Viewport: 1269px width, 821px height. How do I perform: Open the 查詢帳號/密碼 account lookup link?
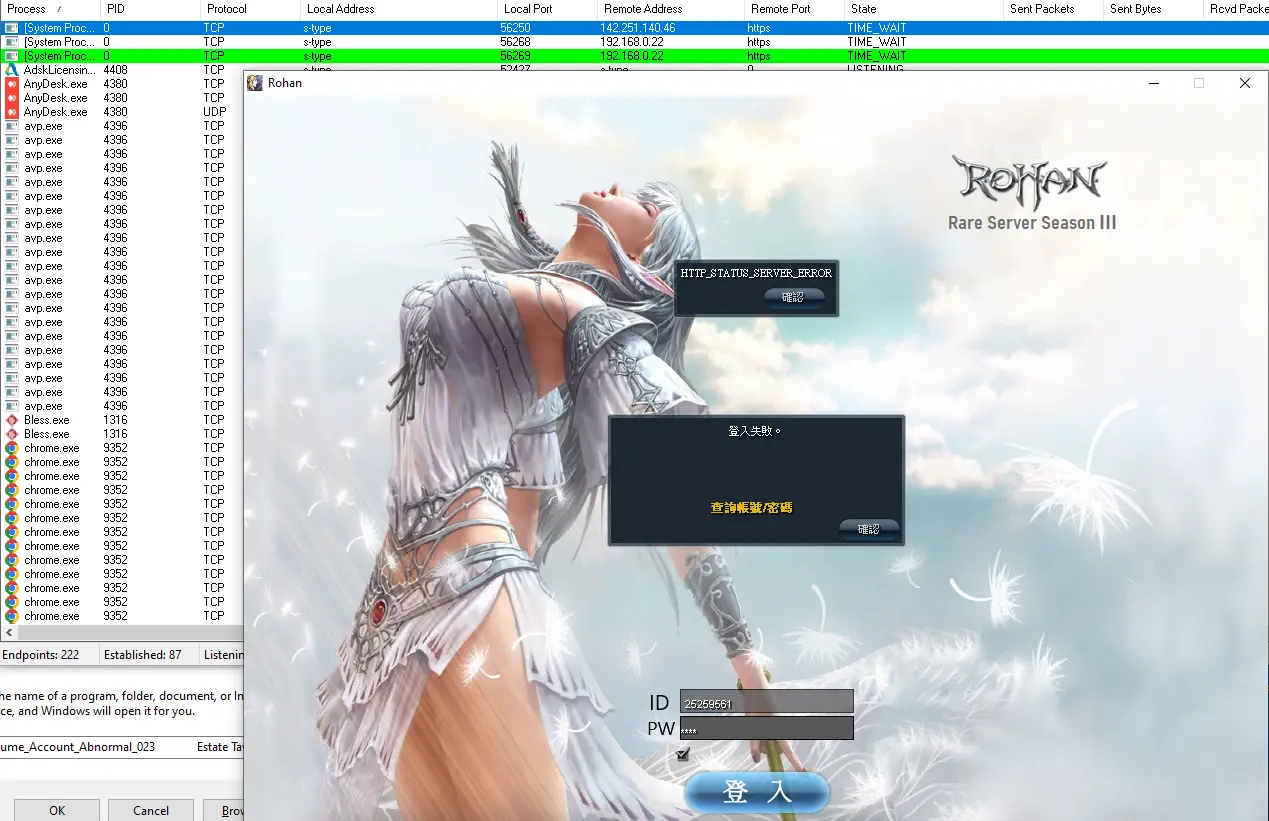[752, 508]
